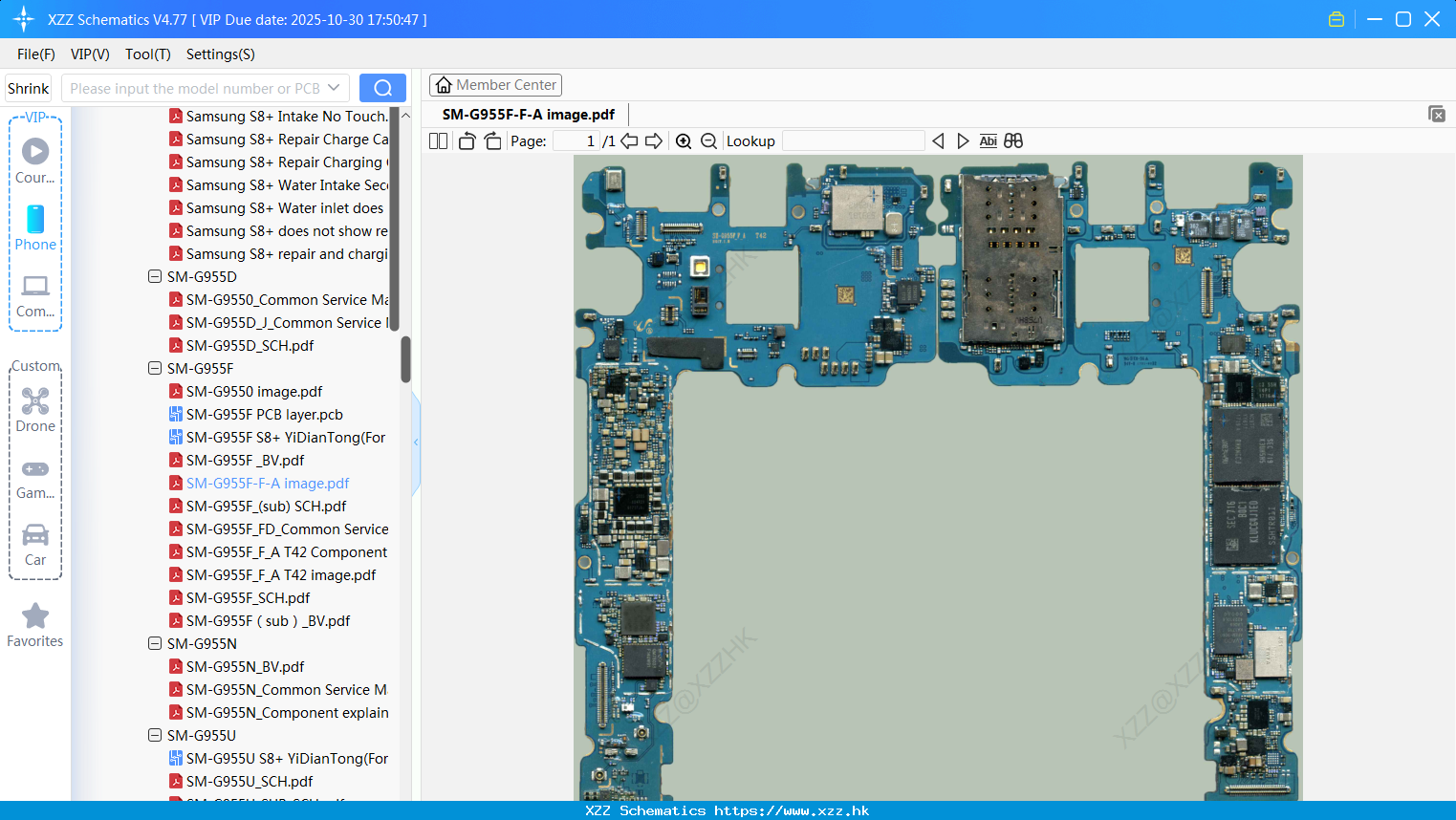Zoom in on the PDF
The width and height of the screenshot is (1456, 820).
[684, 140]
